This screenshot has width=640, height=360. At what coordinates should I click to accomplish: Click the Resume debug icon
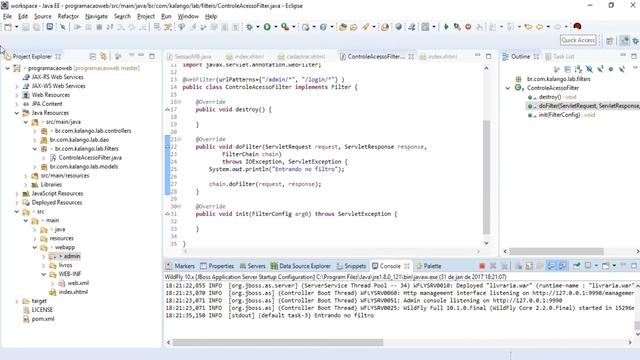77,27
